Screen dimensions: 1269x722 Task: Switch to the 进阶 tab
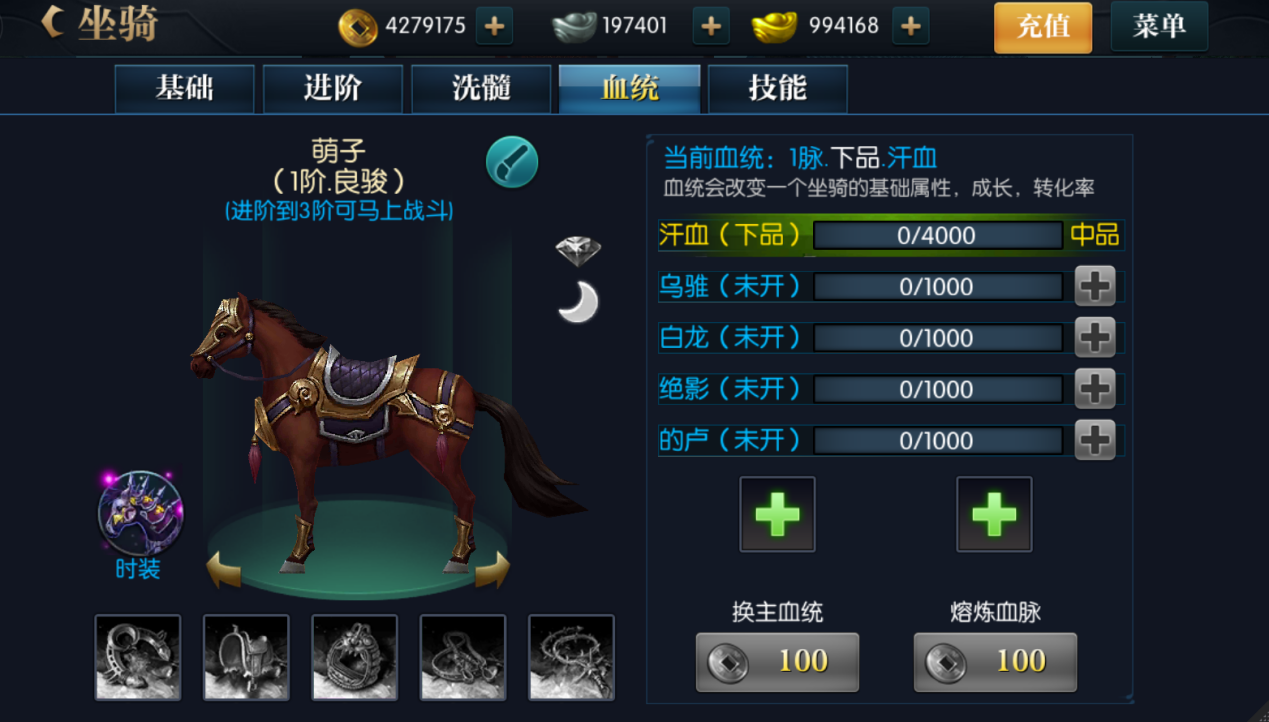[x=333, y=89]
